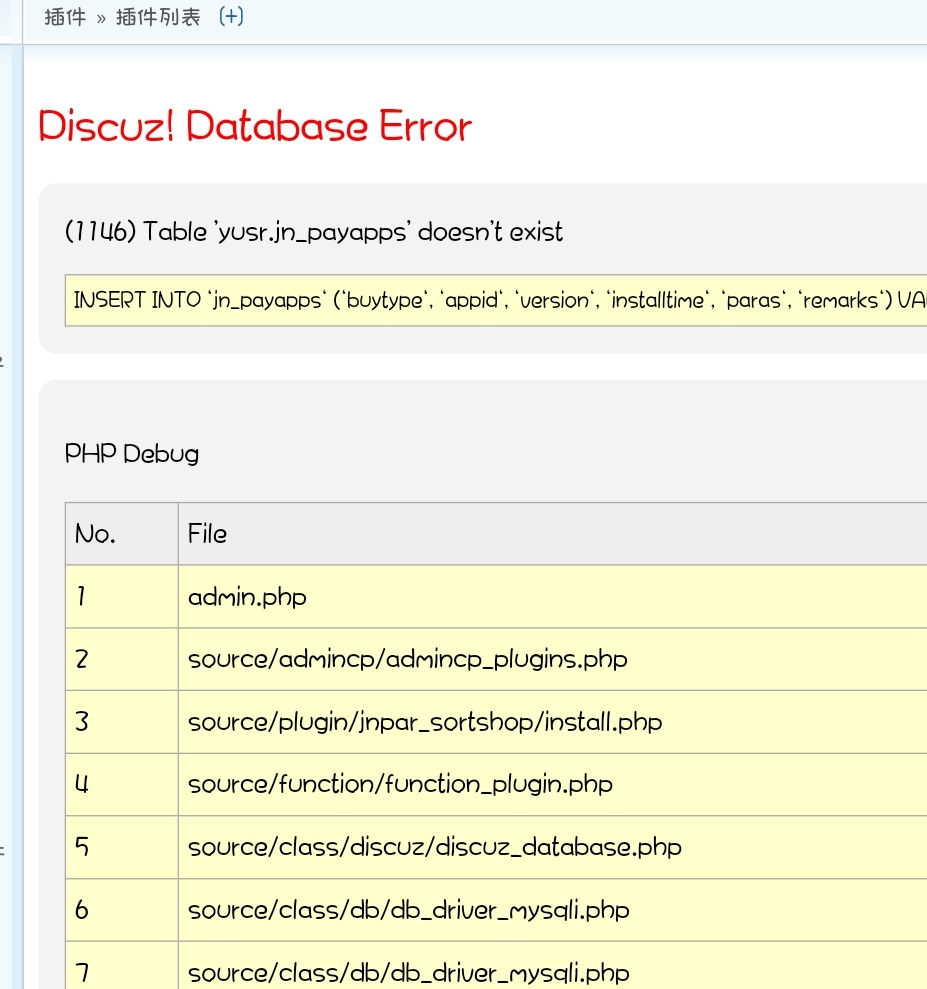Select db_driver_mysqli.php in row 6

tap(408, 910)
